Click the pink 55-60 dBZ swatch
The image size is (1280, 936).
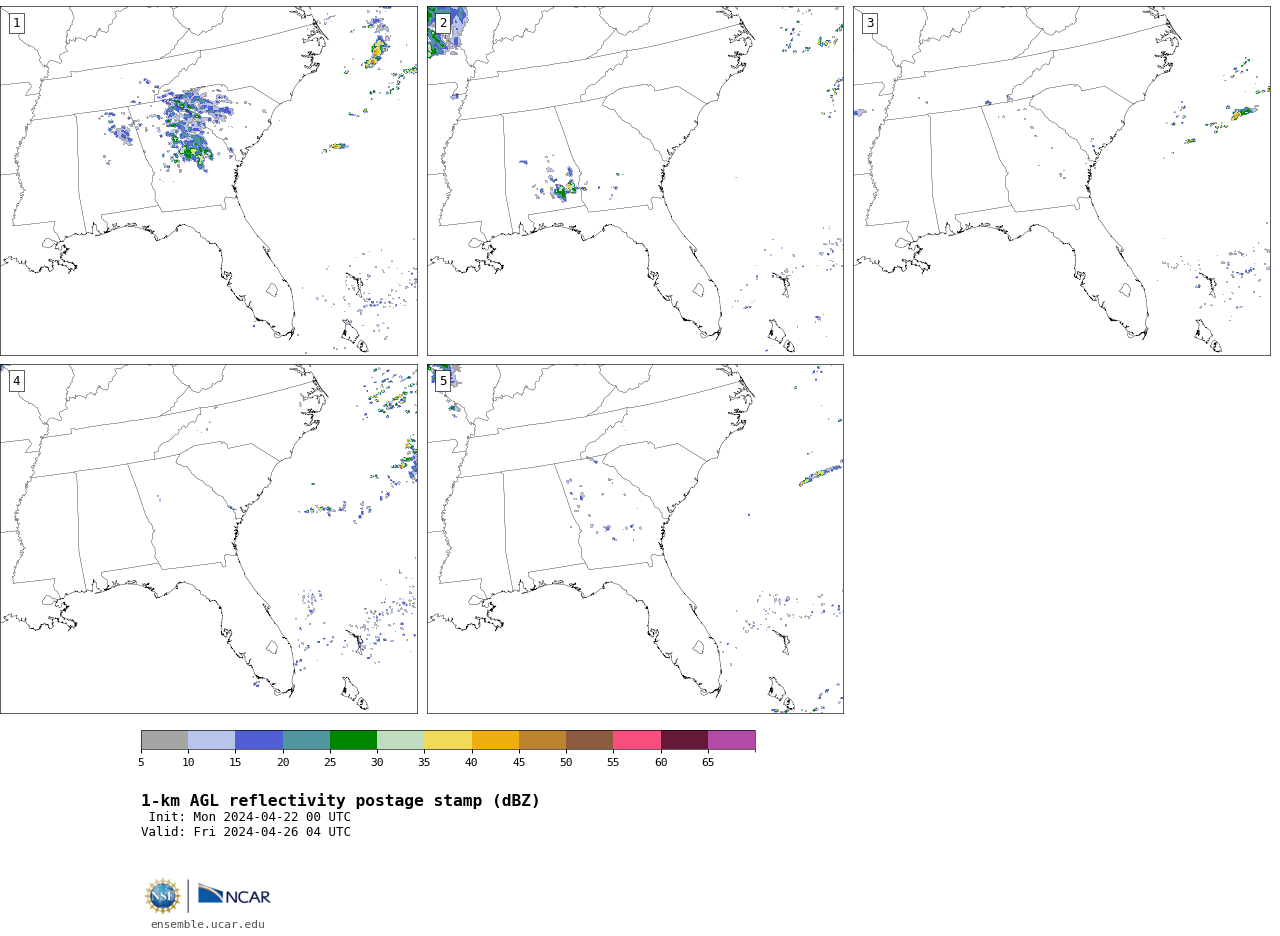[637, 740]
